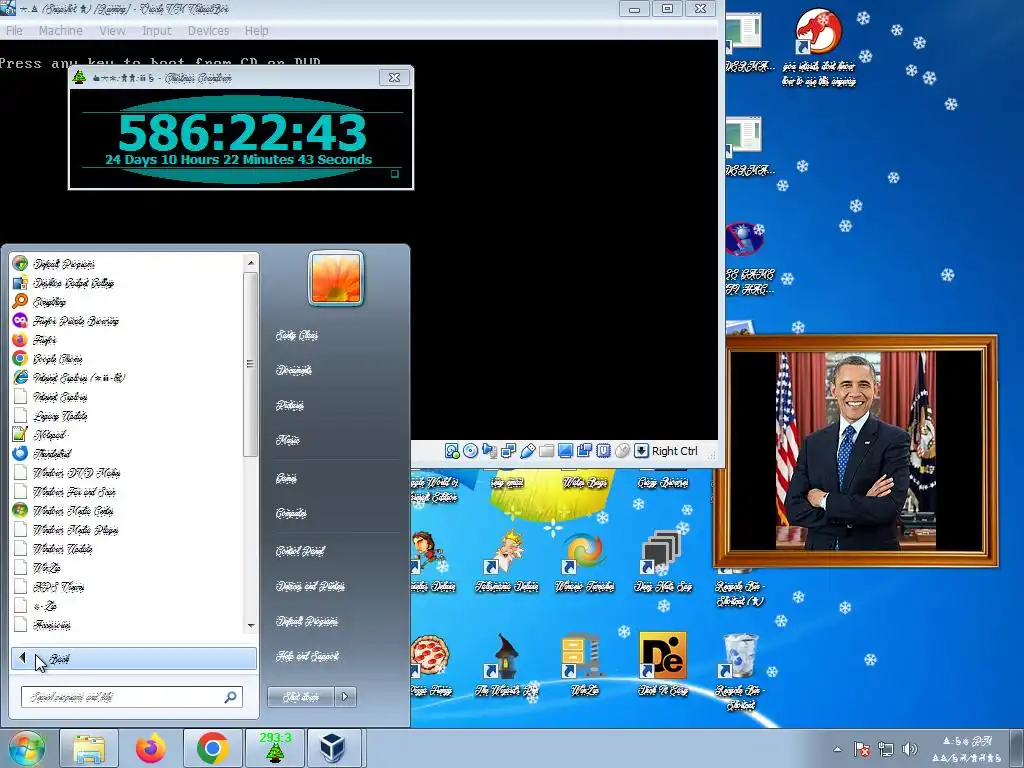1024x768 pixels.
Task: Open the Help menu in VirtualBox
Action: [x=257, y=31]
